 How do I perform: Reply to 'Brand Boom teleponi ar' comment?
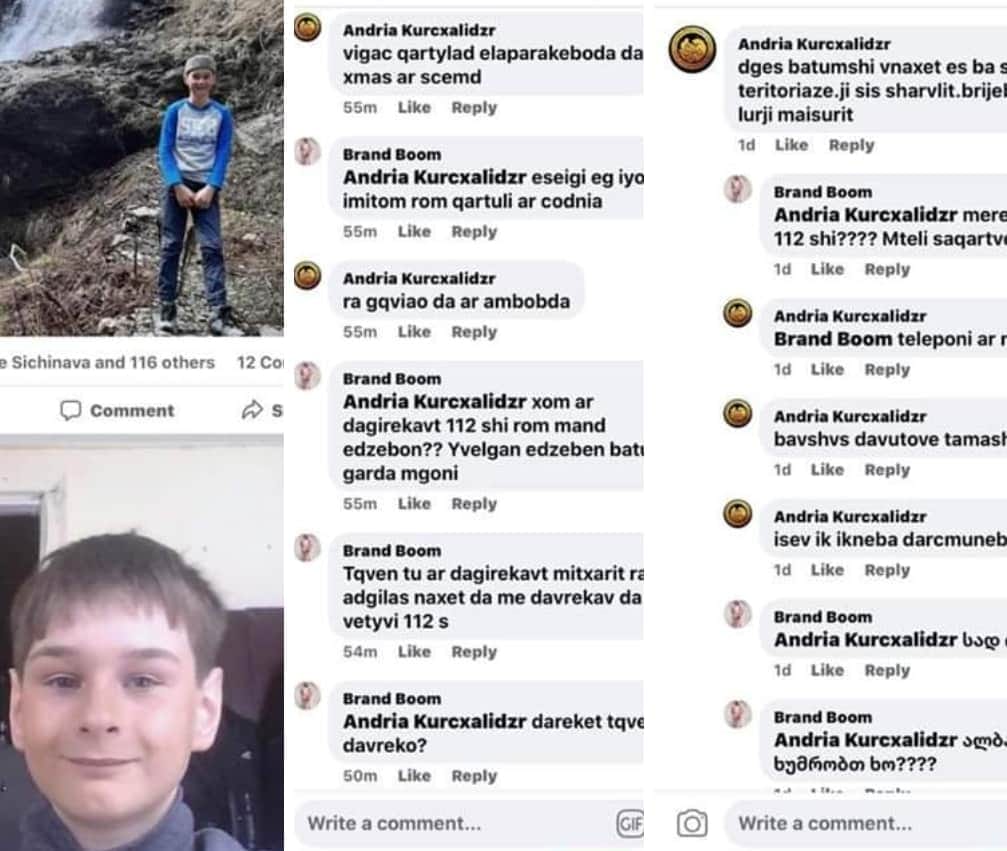tap(887, 370)
